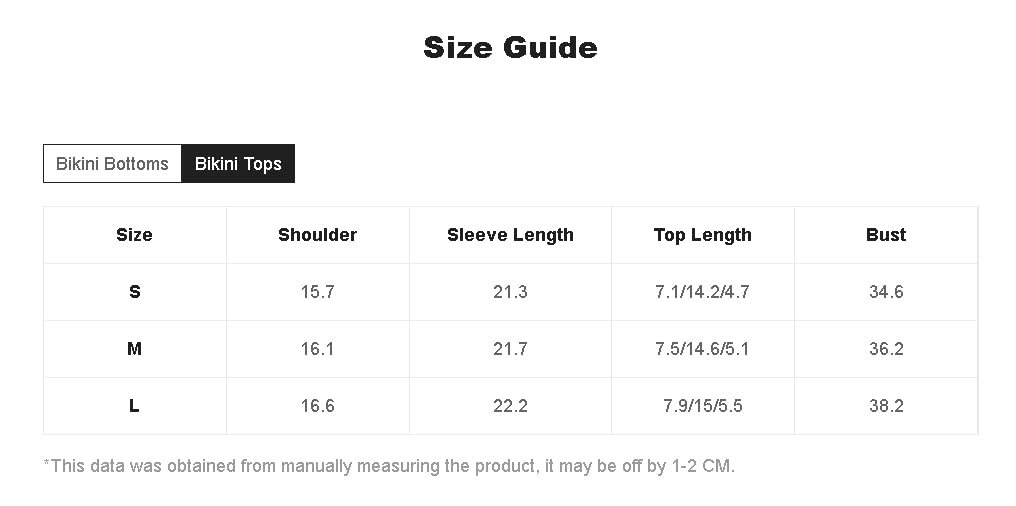Click the 22.2 sleeve length value

coord(510,406)
